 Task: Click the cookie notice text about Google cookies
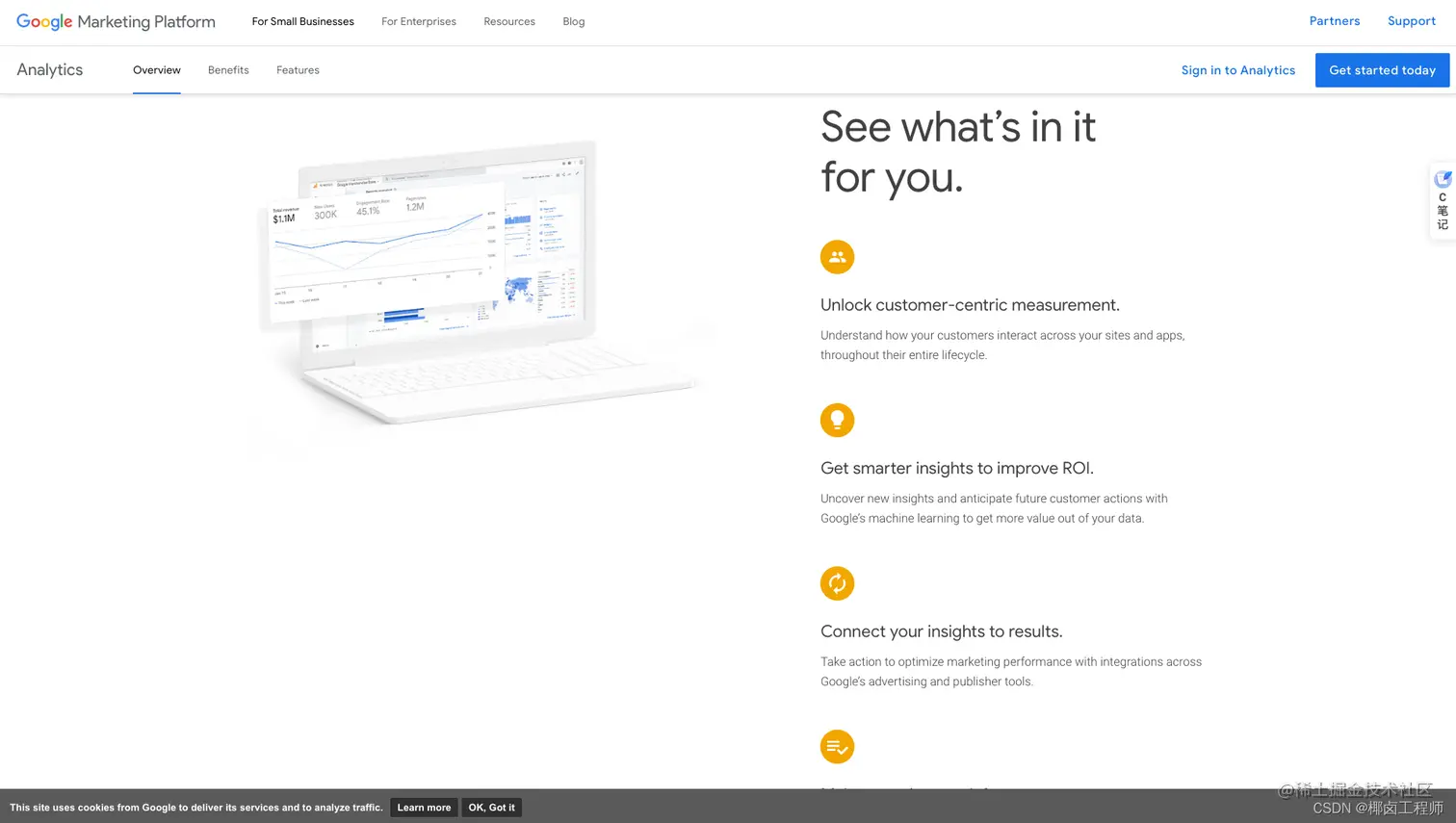(196, 808)
